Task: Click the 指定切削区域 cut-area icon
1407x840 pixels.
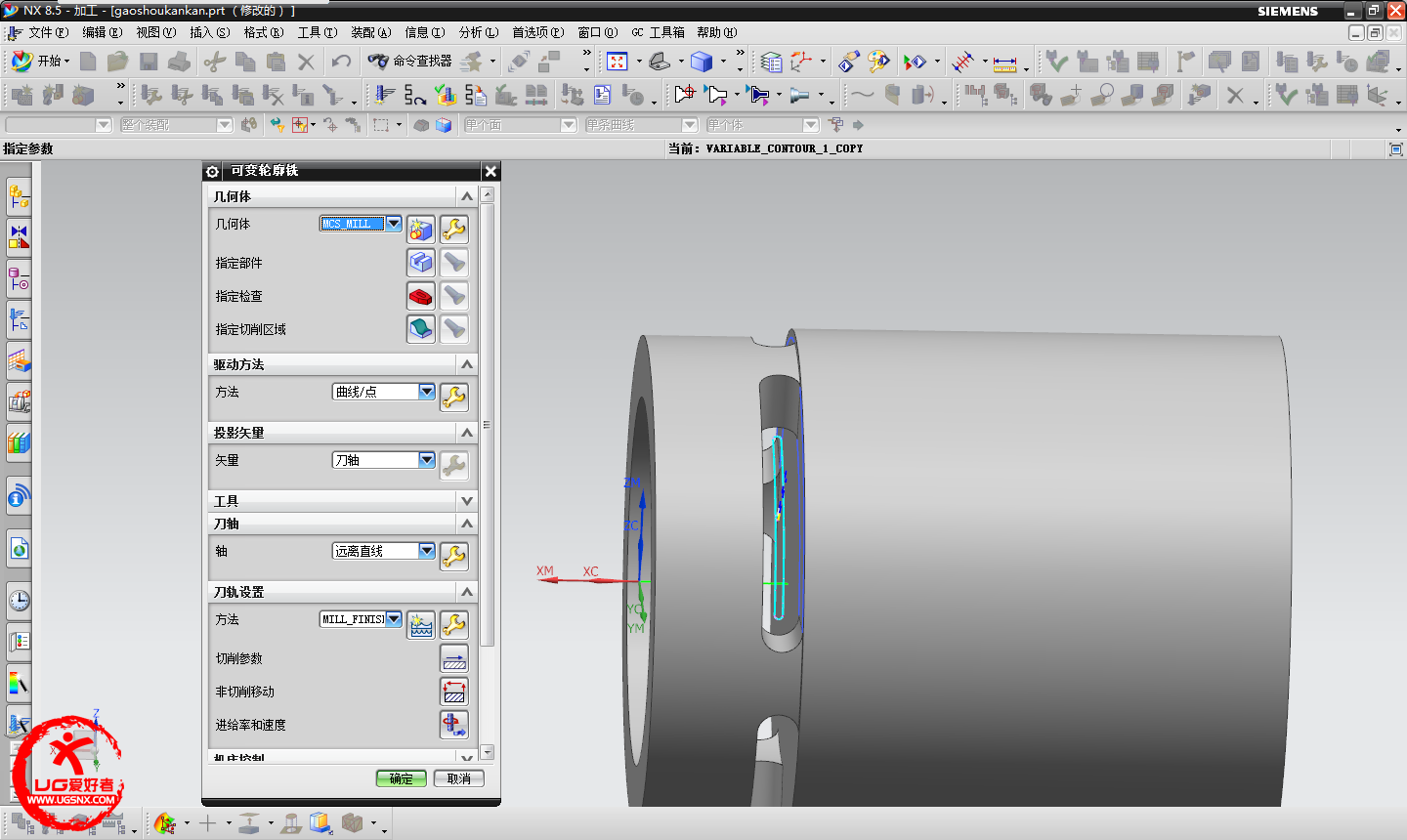Action: pos(421,329)
